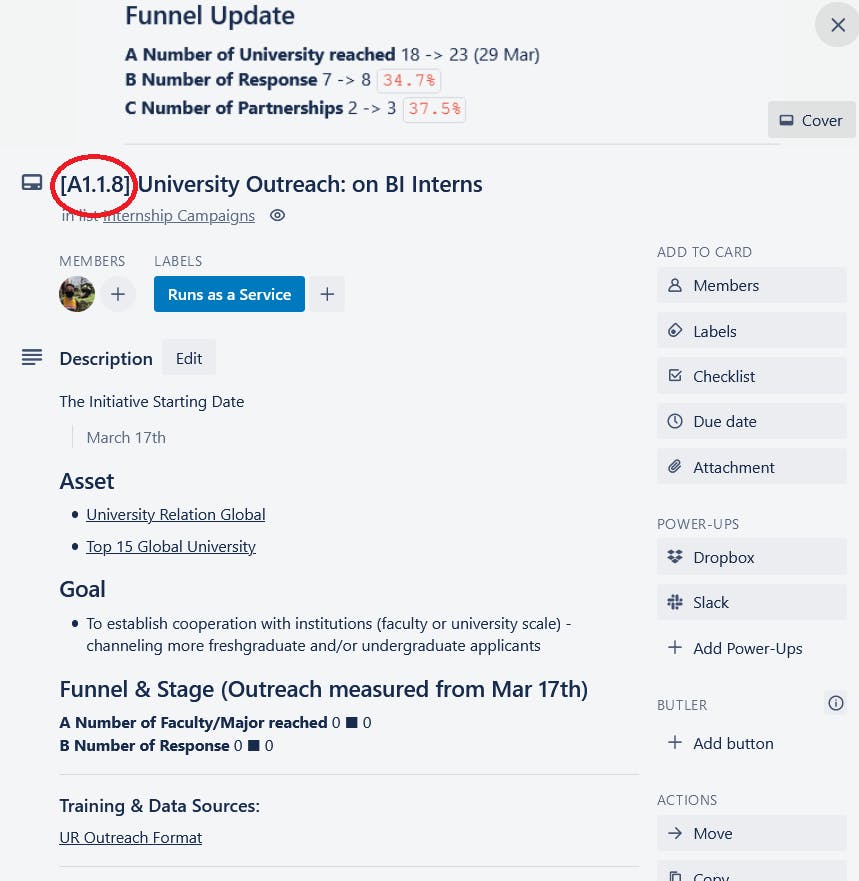Click the card title University Outreach
This screenshot has width=859, height=881.
(310, 184)
